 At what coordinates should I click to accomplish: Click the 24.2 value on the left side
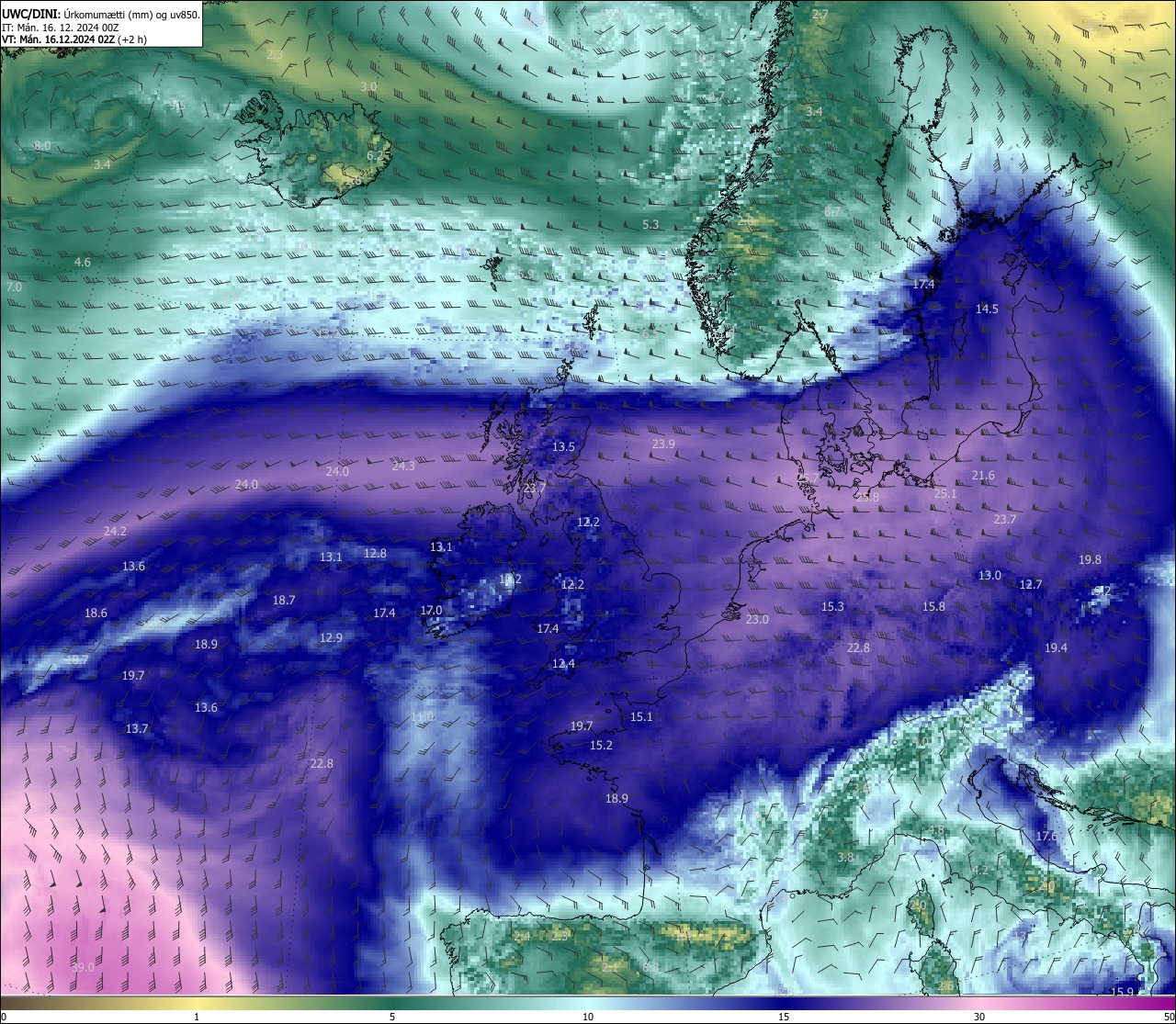115,532
